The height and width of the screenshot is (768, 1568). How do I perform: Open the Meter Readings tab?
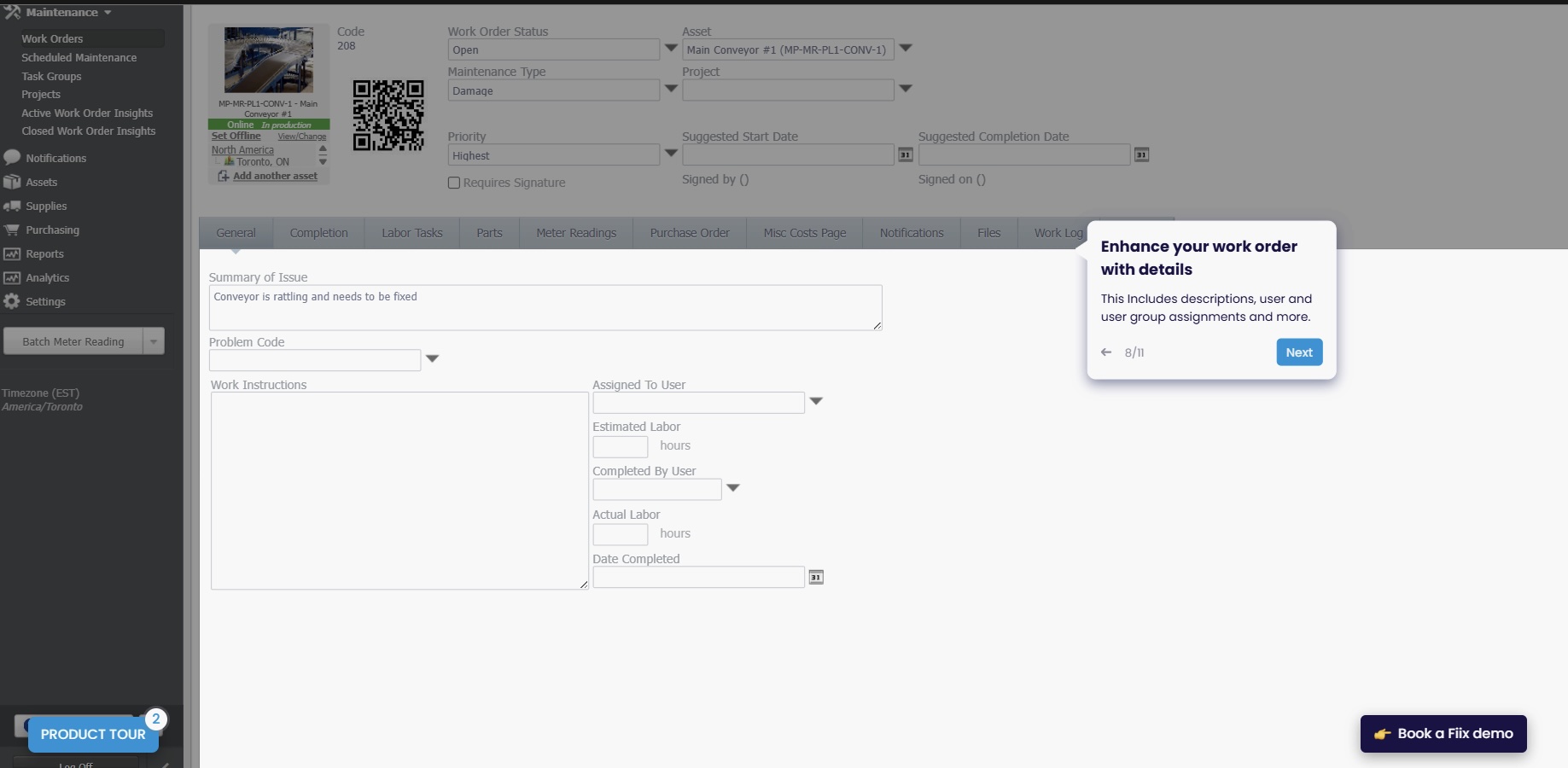575,232
